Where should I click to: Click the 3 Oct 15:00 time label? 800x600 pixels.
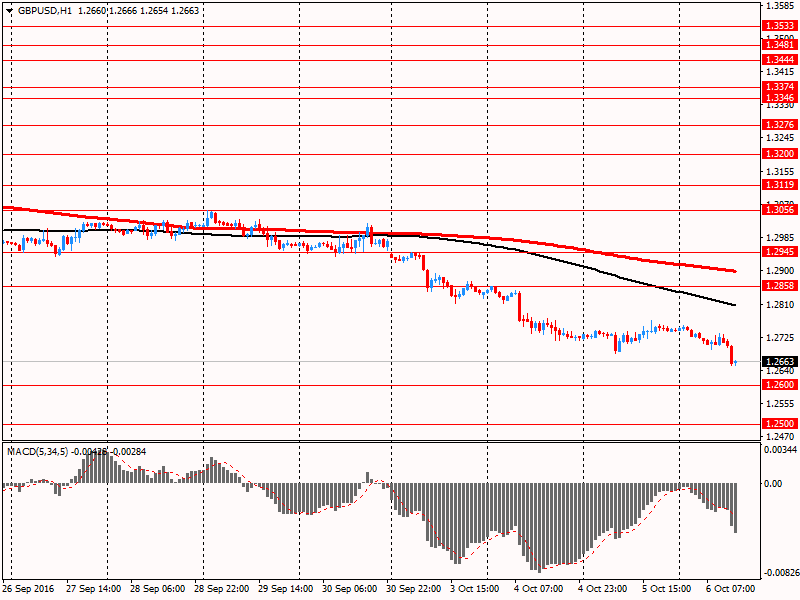pyautogui.click(x=475, y=589)
